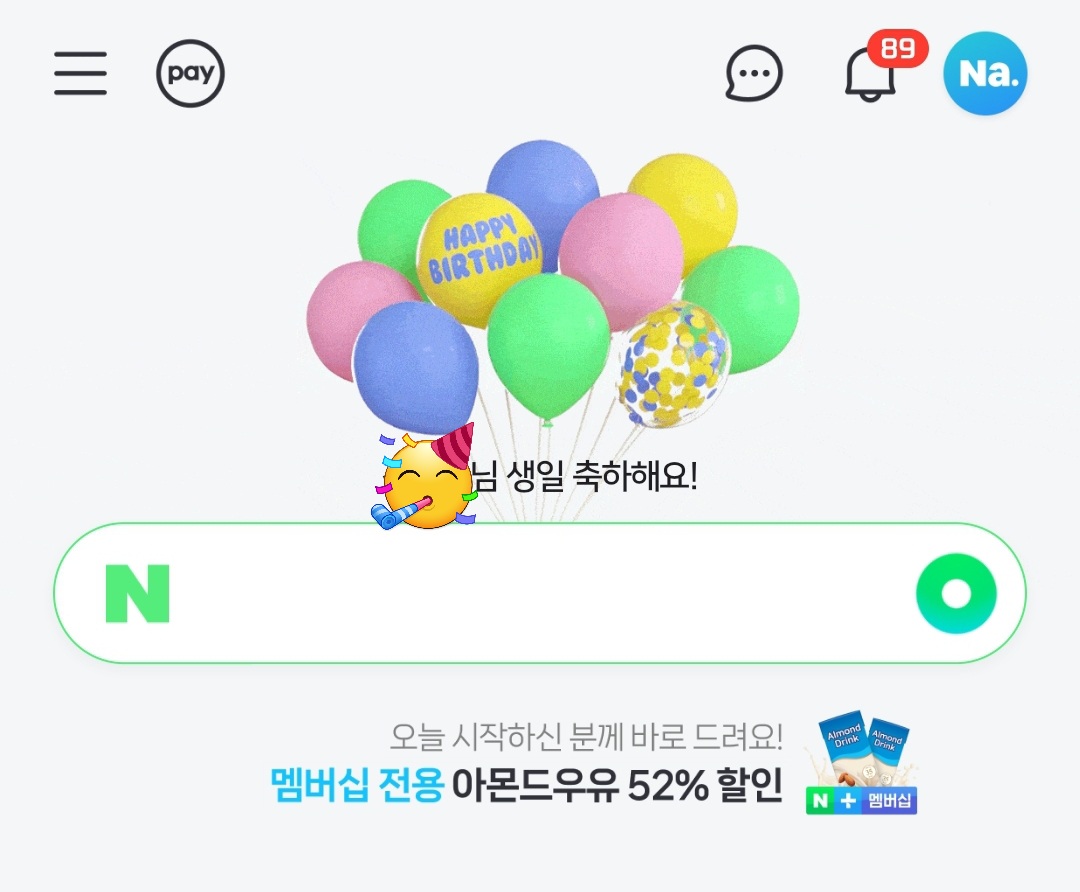Click the Almond Drink product thumbnail
1080x892 pixels.
tap(864, 749)
